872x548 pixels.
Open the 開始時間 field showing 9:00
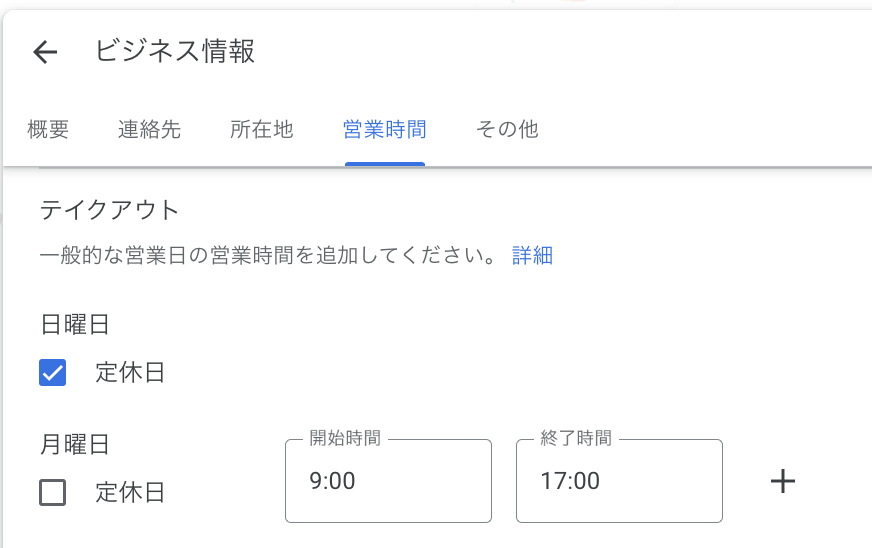pos(388,481)
